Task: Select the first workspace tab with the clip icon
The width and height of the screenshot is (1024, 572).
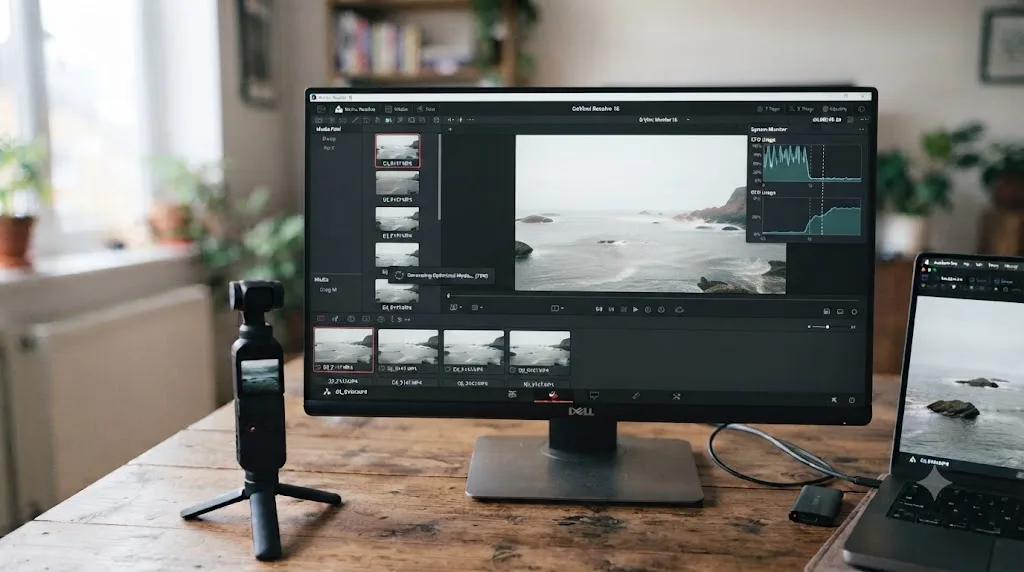Action: pyautogui.click(x=355, y=109)
